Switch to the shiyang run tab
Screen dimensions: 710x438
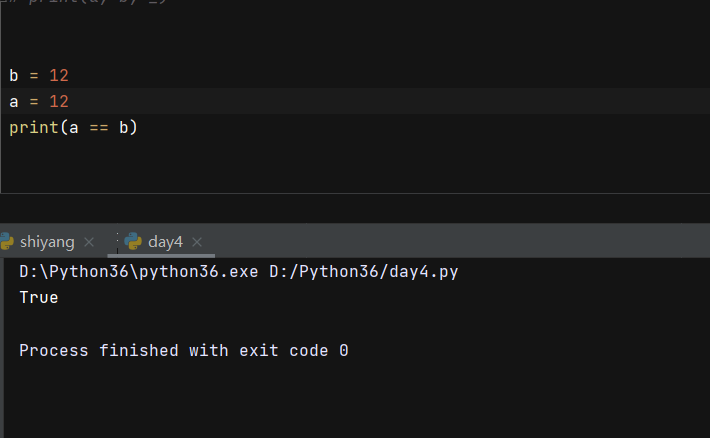coord(48,241)
